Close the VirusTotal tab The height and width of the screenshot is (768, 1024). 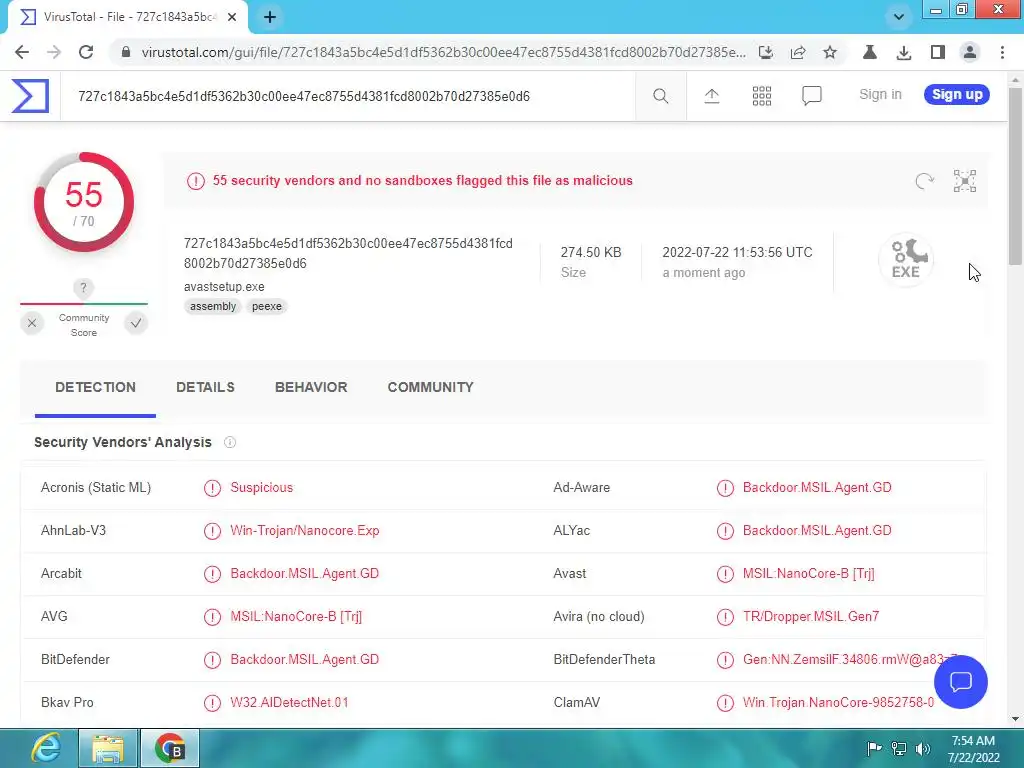coord(232,17)
